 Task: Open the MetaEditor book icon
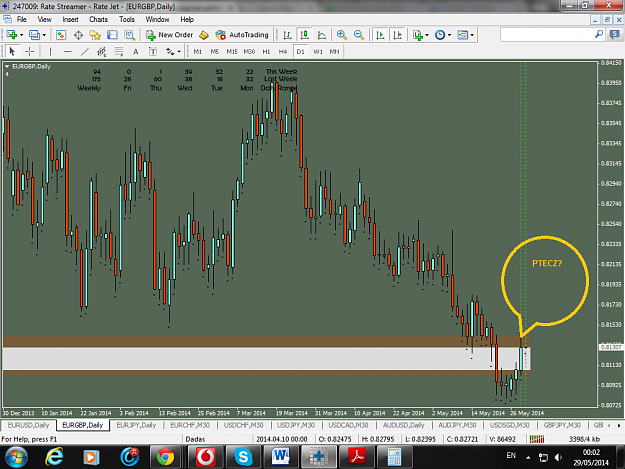(x=204, y=35)
